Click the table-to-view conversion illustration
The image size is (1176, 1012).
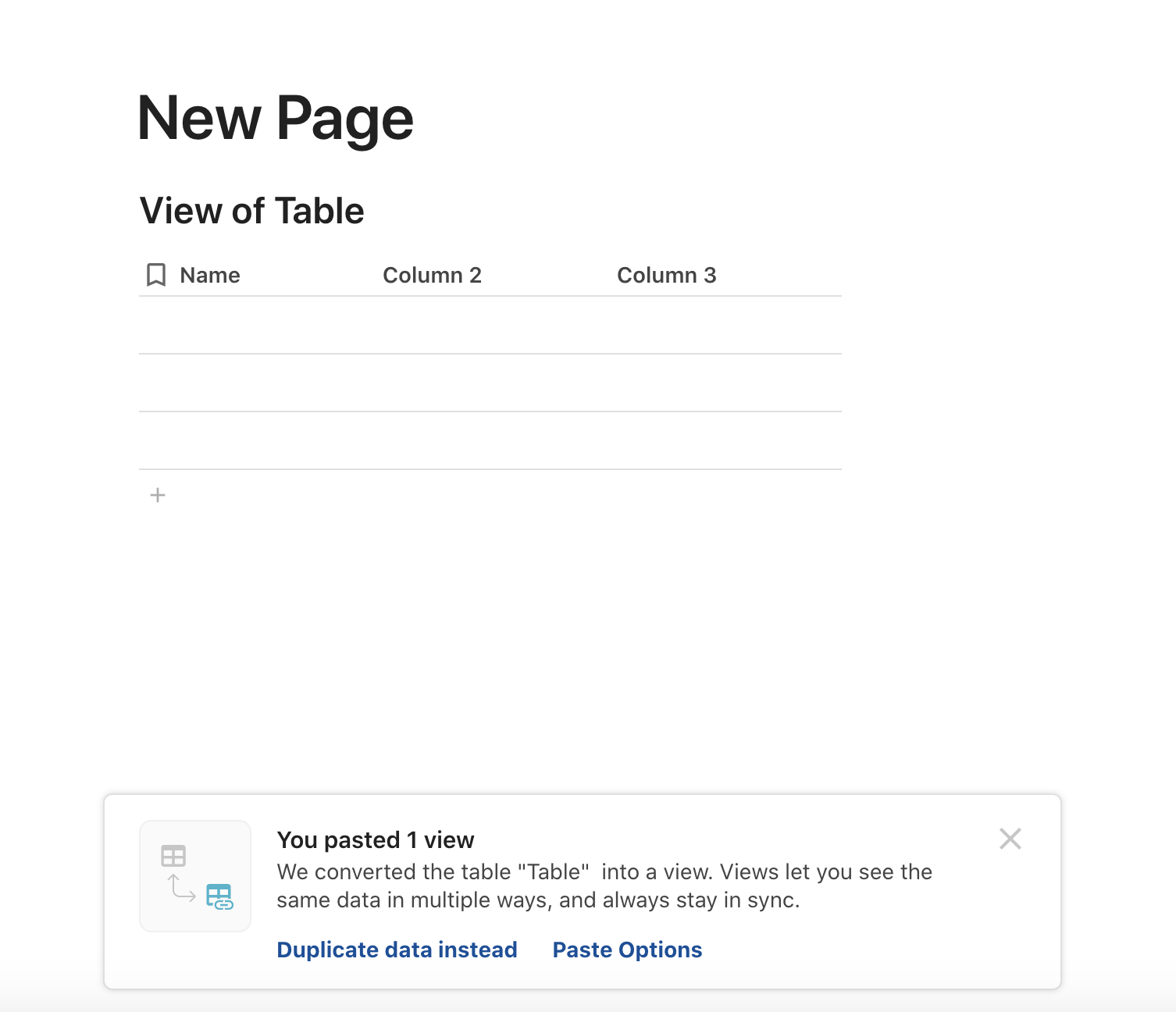click(x=195, y=876)
